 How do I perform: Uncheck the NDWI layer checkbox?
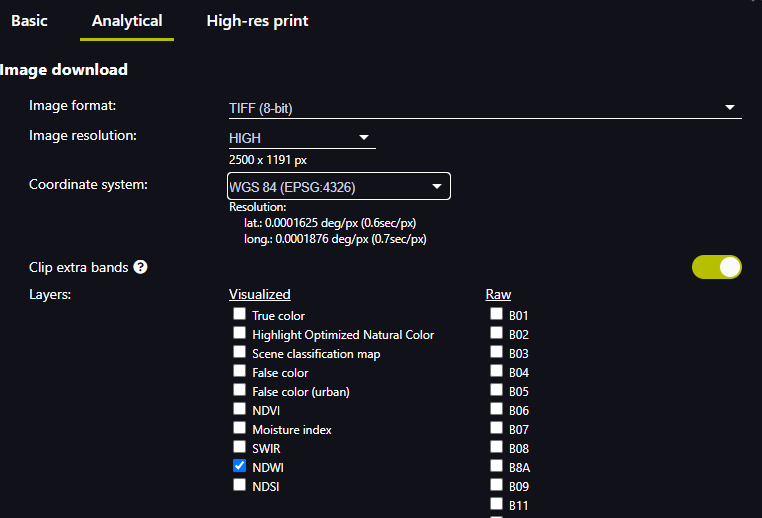coord(239,466)
